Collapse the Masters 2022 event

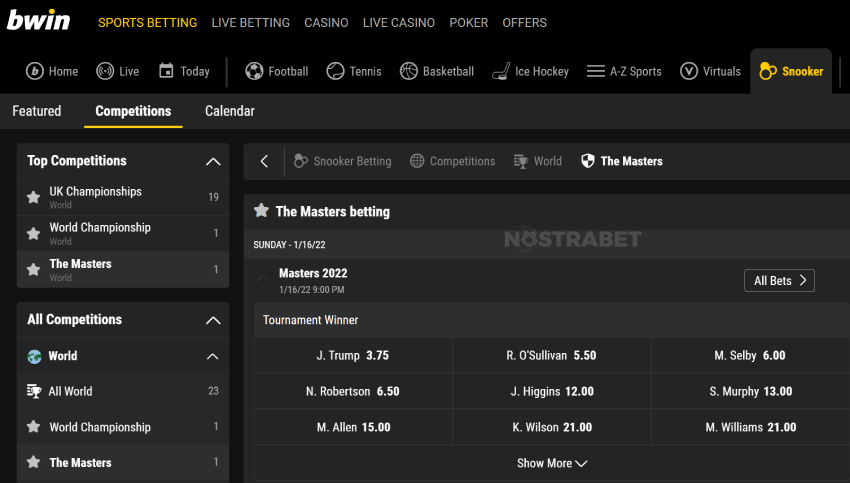[x=263, y=279]
